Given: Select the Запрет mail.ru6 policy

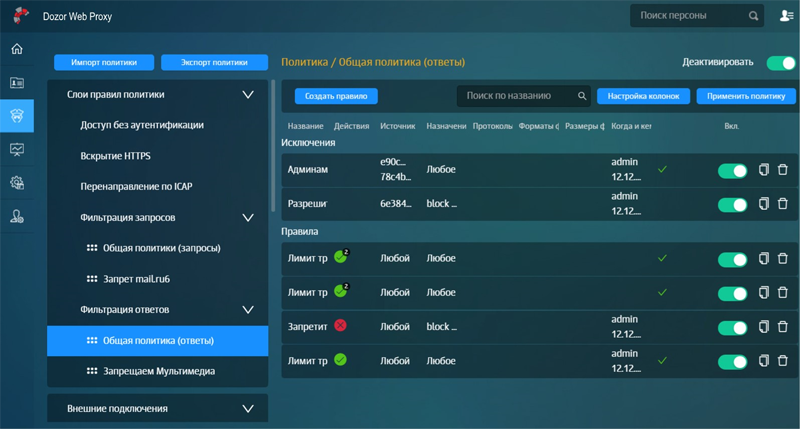Looking at the screenshot, I should point(136,279).
